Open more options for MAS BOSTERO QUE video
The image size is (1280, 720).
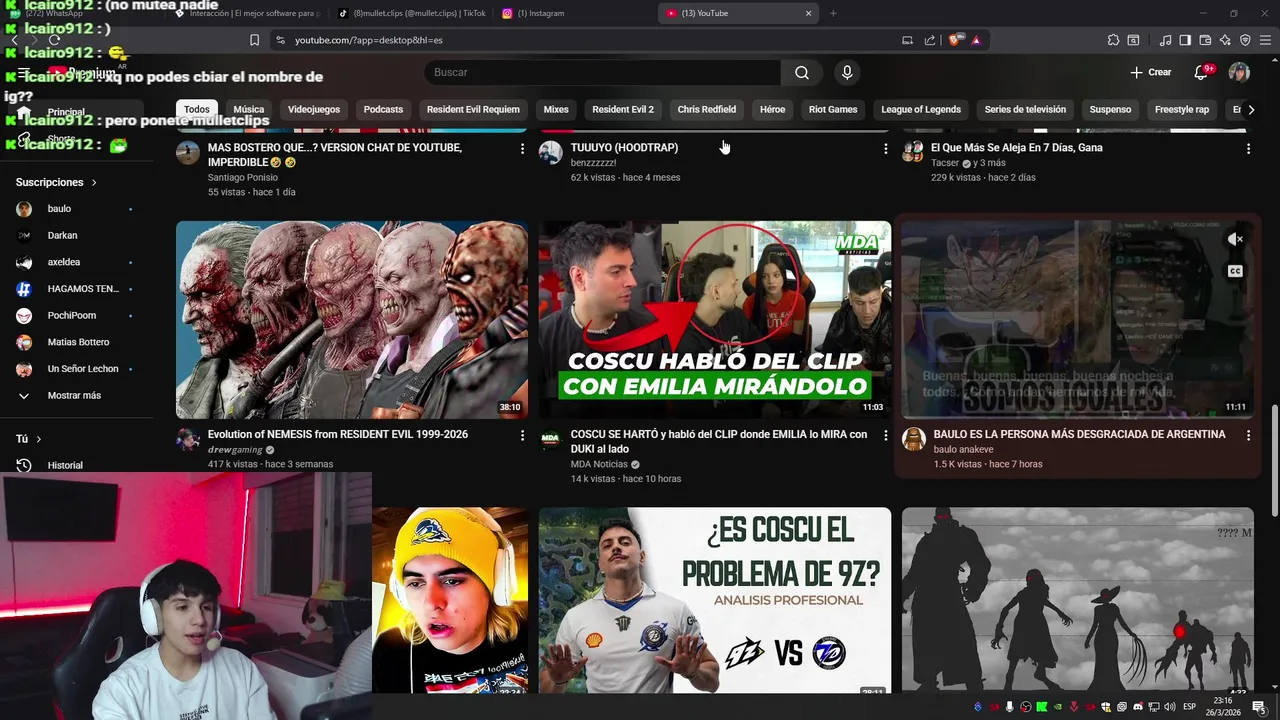point(522,148)
